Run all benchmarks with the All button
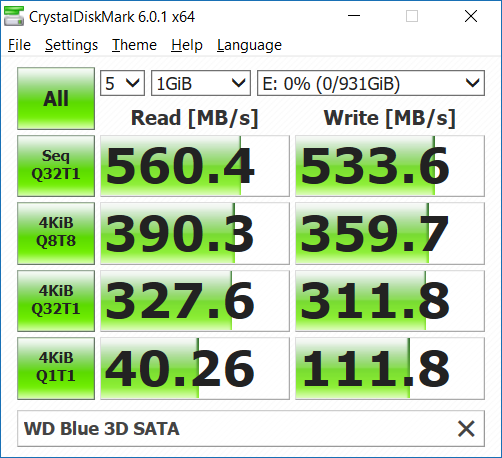 pos(56,99)
